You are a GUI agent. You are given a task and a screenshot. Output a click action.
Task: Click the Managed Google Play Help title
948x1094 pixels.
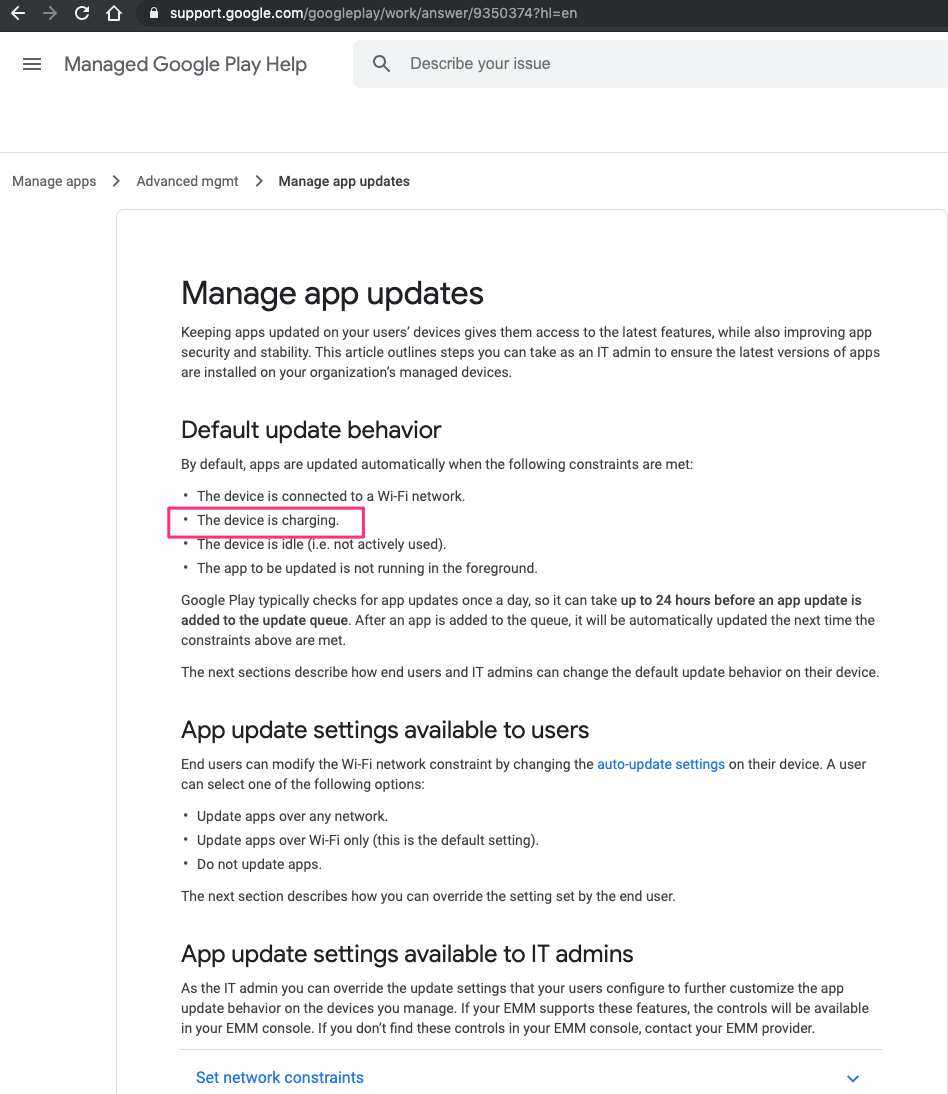click(185, 64)
